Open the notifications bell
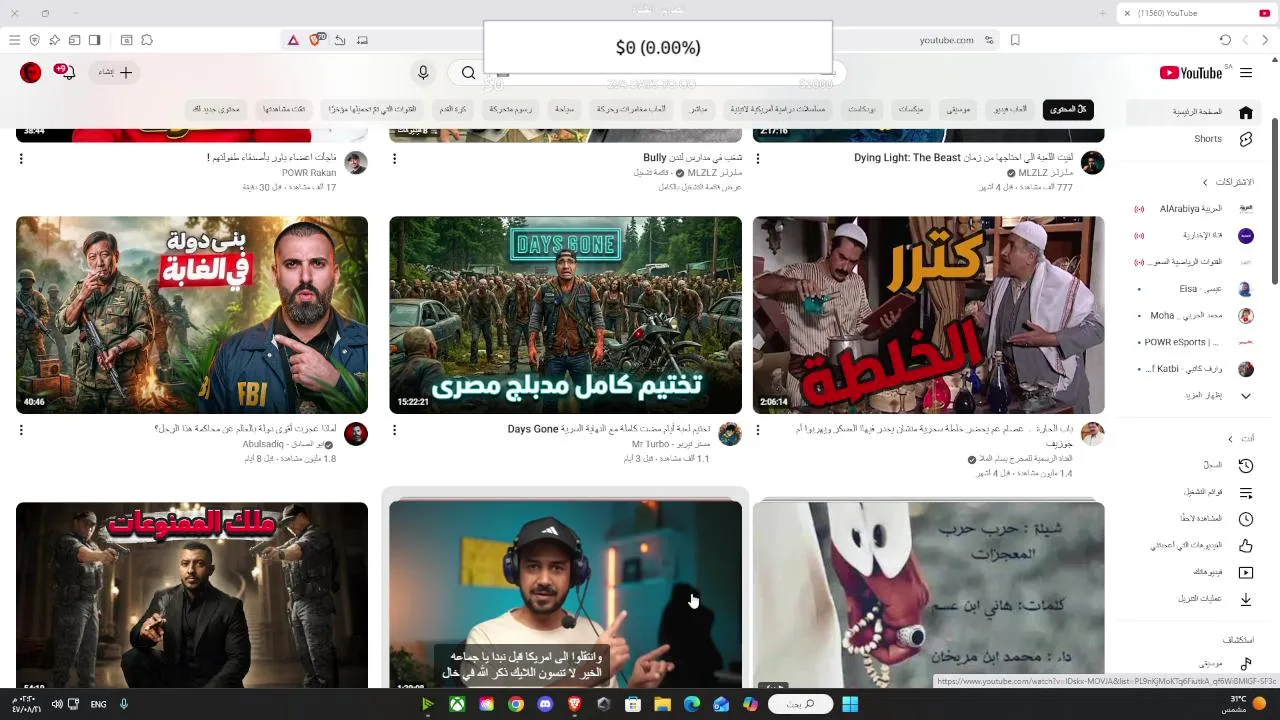1280x720 pixels. [x=66, y=72]
